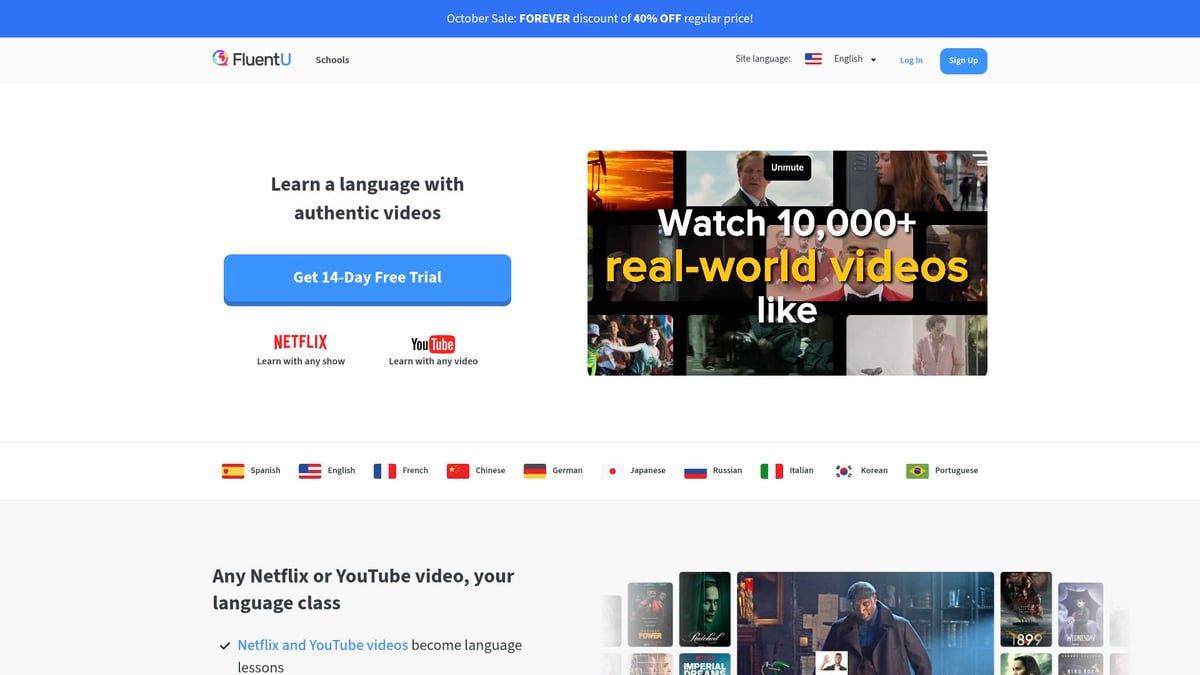
Task: Open the Portuguese language option
Action: click(917, 469)
